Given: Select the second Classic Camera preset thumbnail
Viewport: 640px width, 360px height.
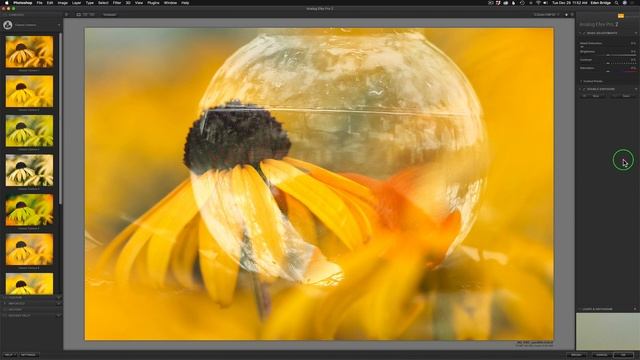Looking at the screenshot, I should (29, 91).
